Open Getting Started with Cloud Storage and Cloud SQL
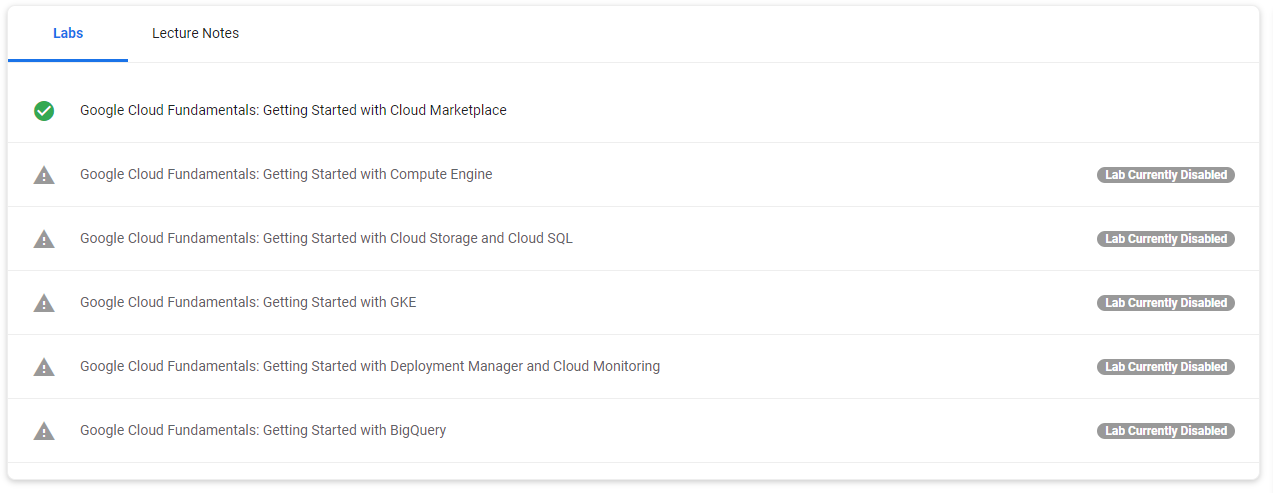The height and width of the screenshot is (493, 1273). (x=326, y=238)
